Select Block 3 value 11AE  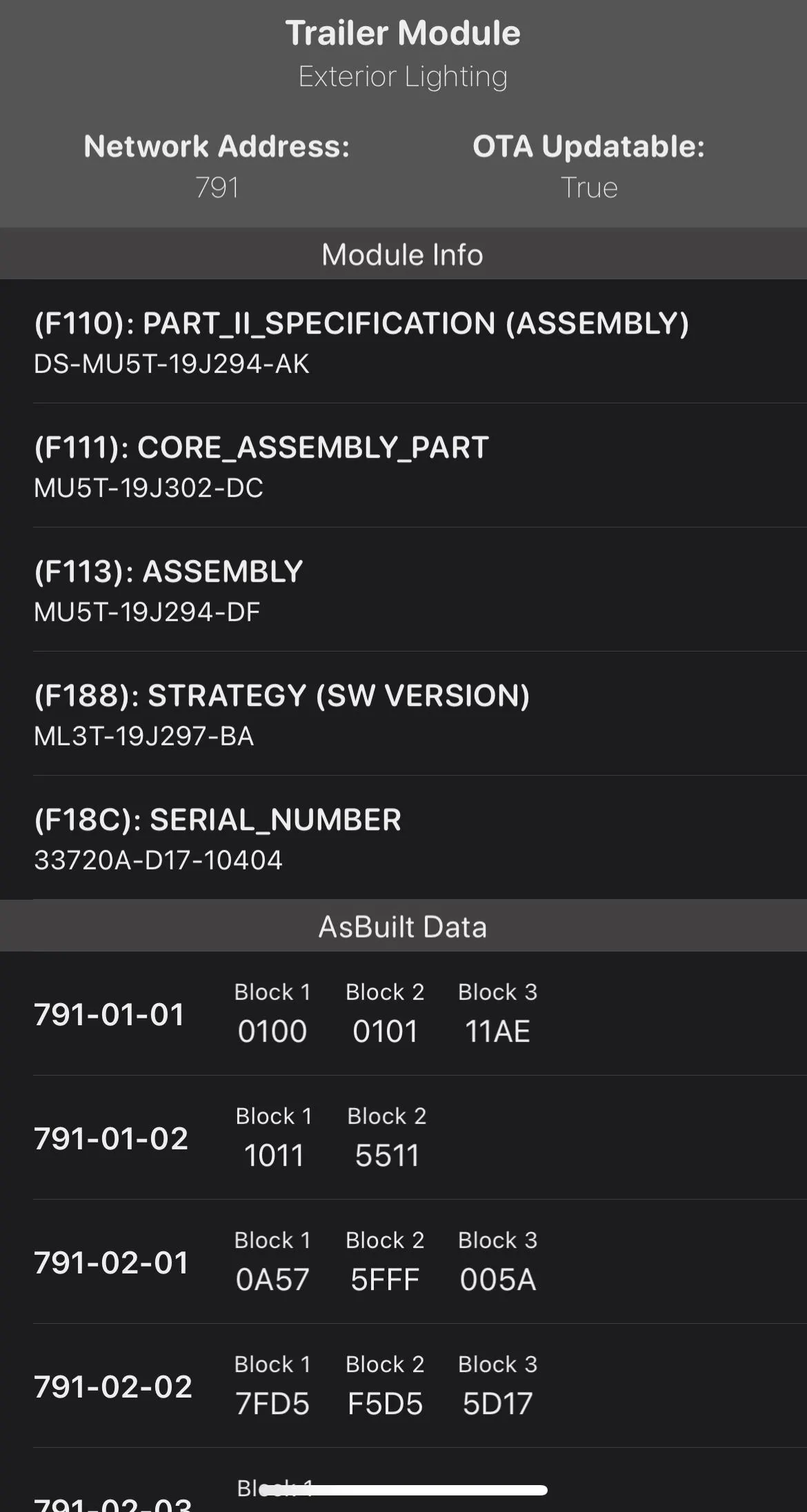tap(497, 1031)
